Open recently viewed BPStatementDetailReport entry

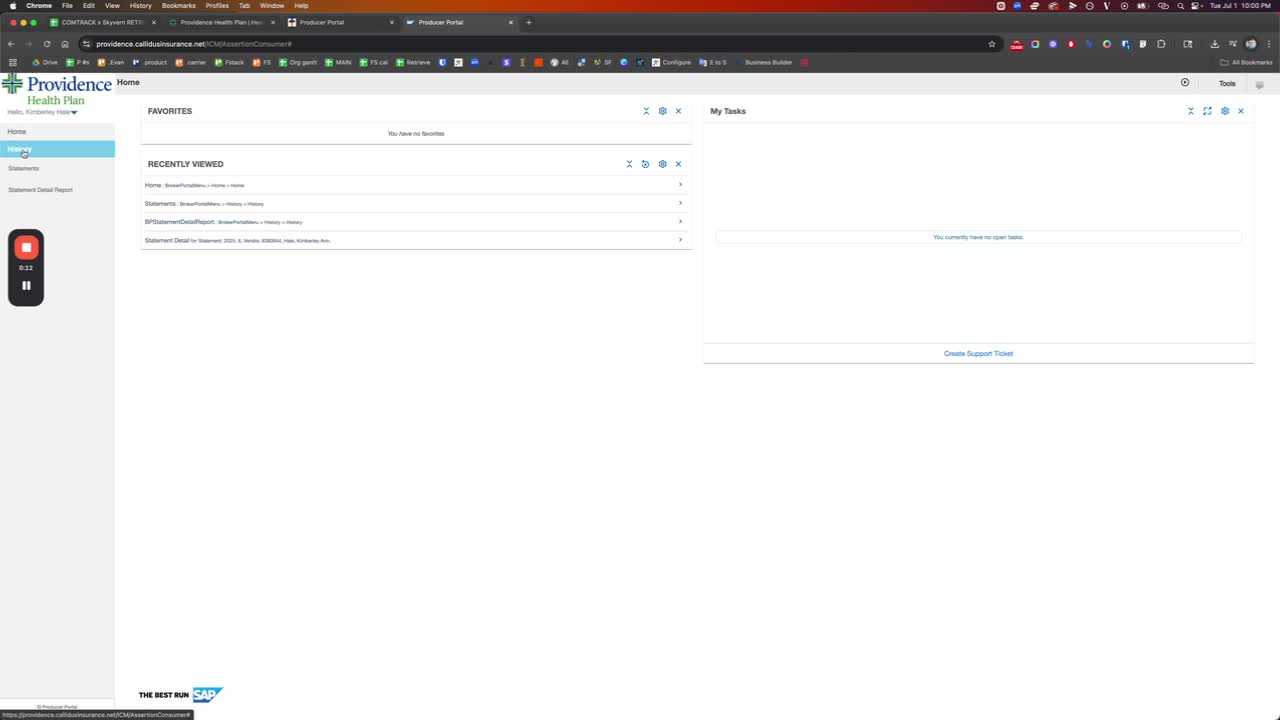point(416,222)
